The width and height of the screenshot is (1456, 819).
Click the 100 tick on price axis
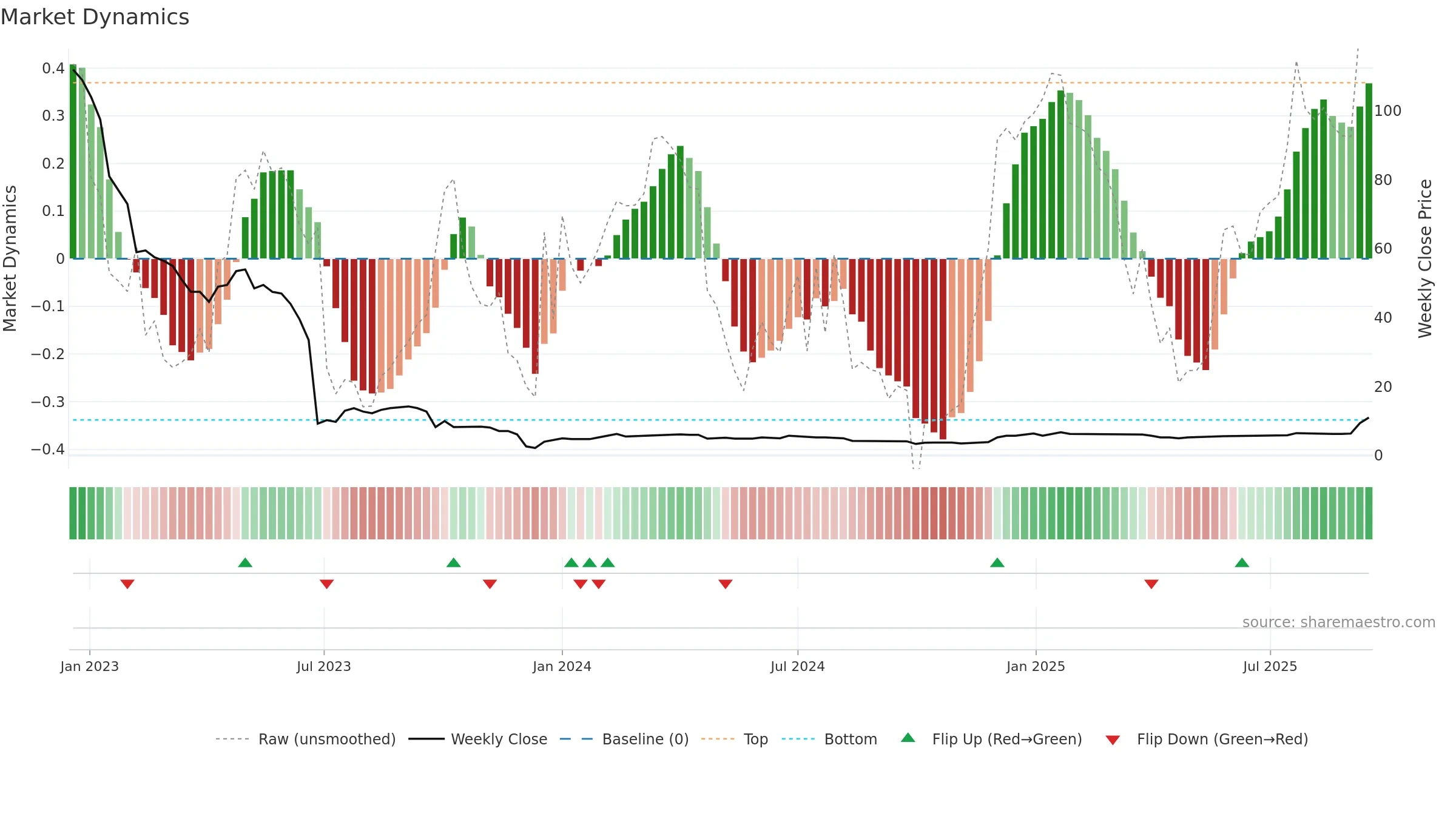click(1388, 110)
